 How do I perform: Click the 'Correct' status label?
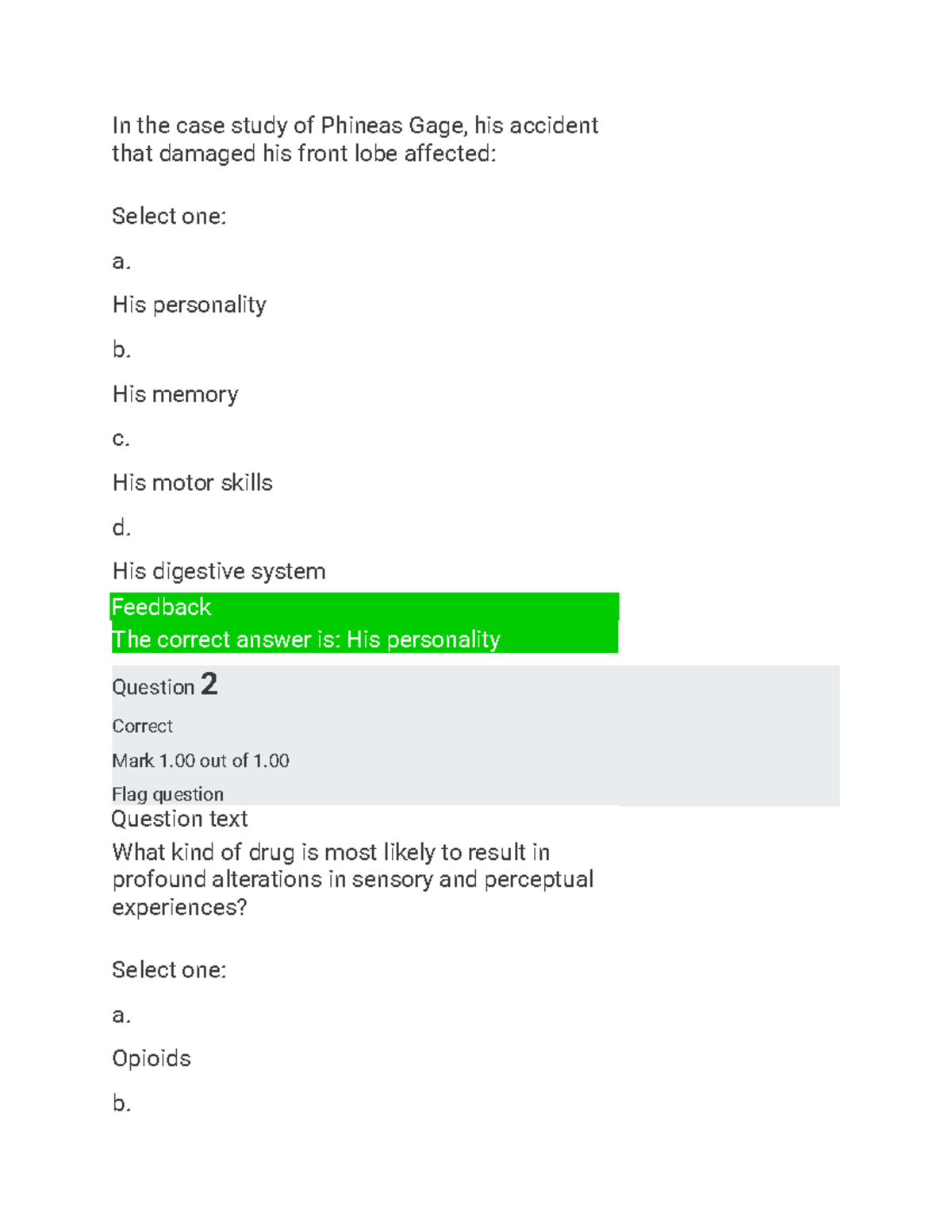point(142,726)
